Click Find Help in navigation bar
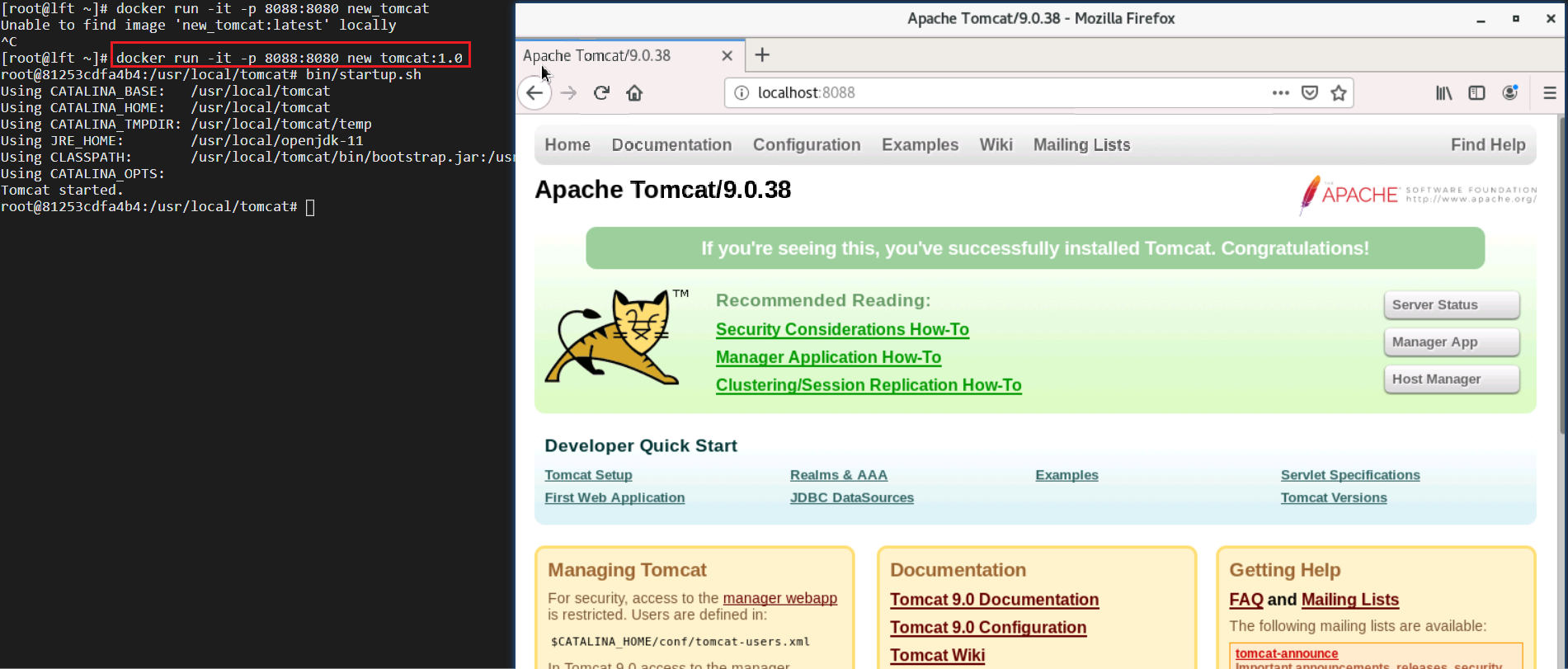Viewport: 1568px width, 669px height. 1488,144
